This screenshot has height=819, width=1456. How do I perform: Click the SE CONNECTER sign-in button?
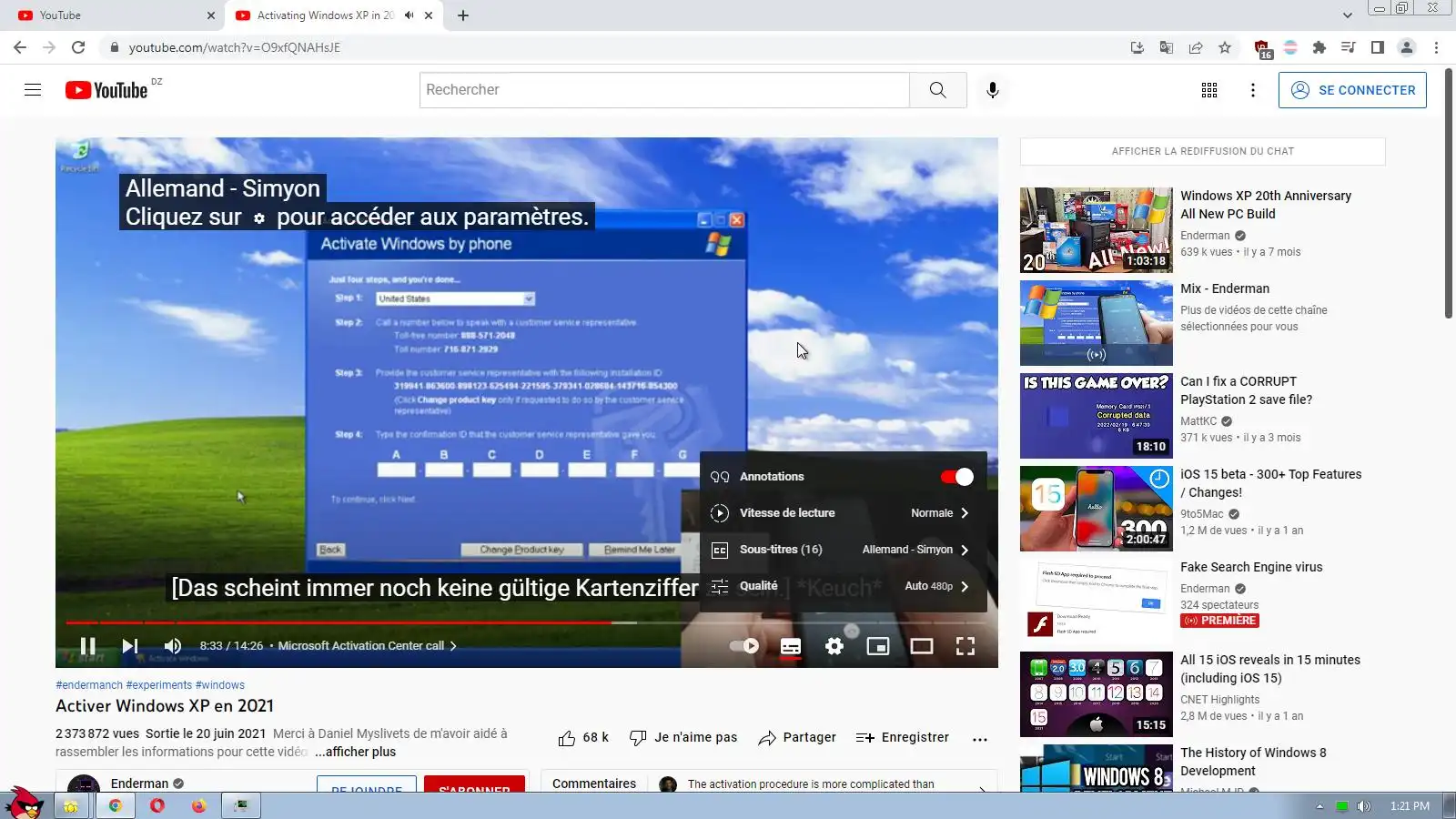pos(1352,90)
